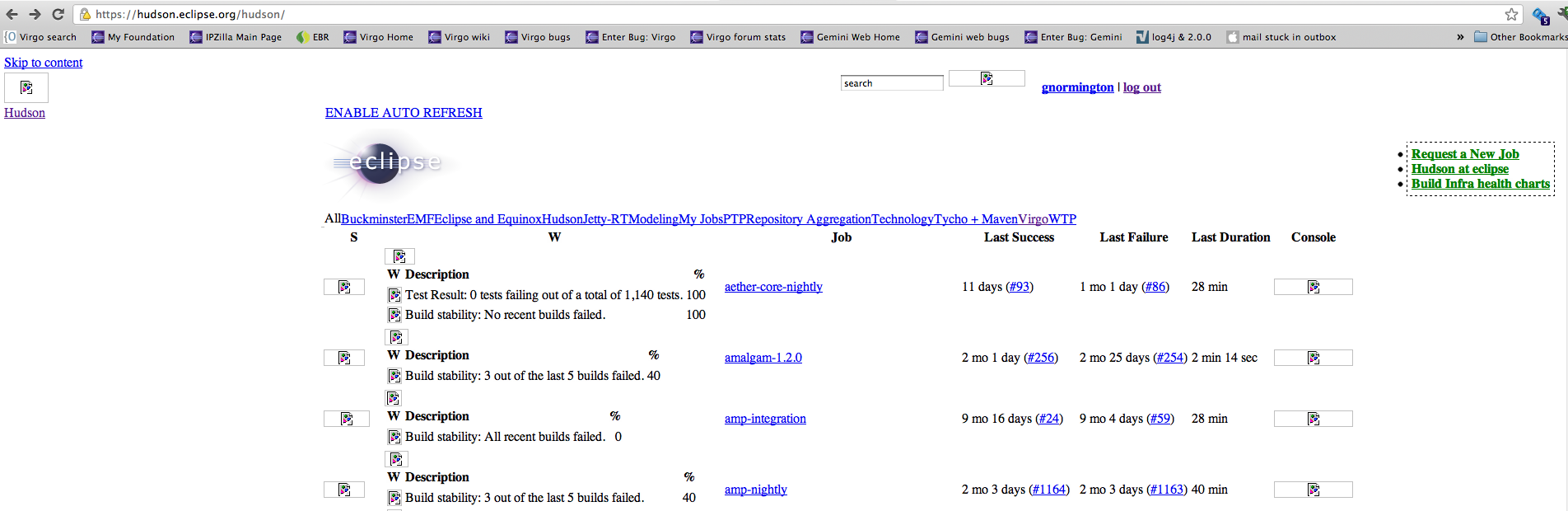This screenshot has height=511, width=1568.
Task: Switch to the Virgo view tab
Action: click(x=1034, y=219)
